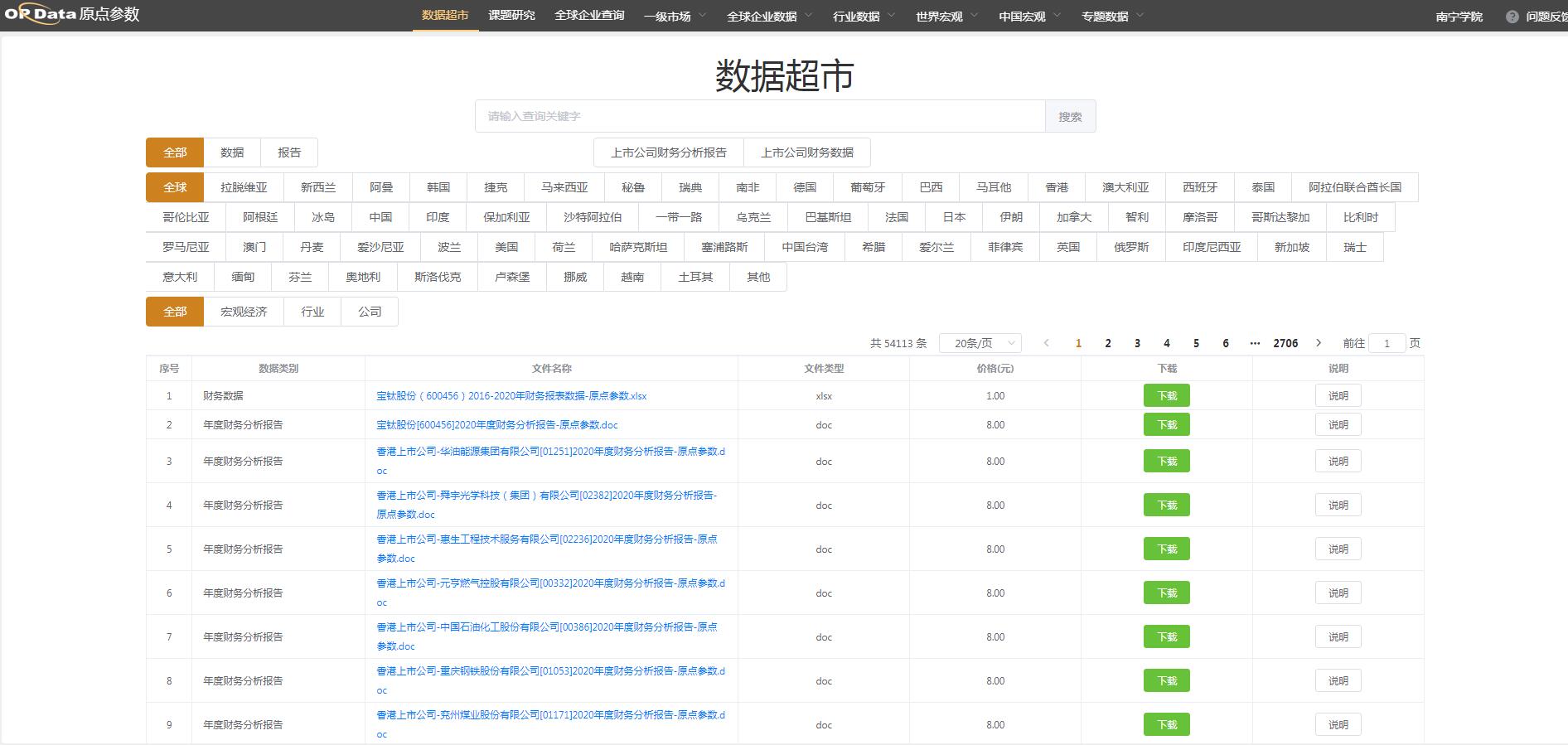
Task: Go to next page using right arrow
Action: (x=1319, y=343)
